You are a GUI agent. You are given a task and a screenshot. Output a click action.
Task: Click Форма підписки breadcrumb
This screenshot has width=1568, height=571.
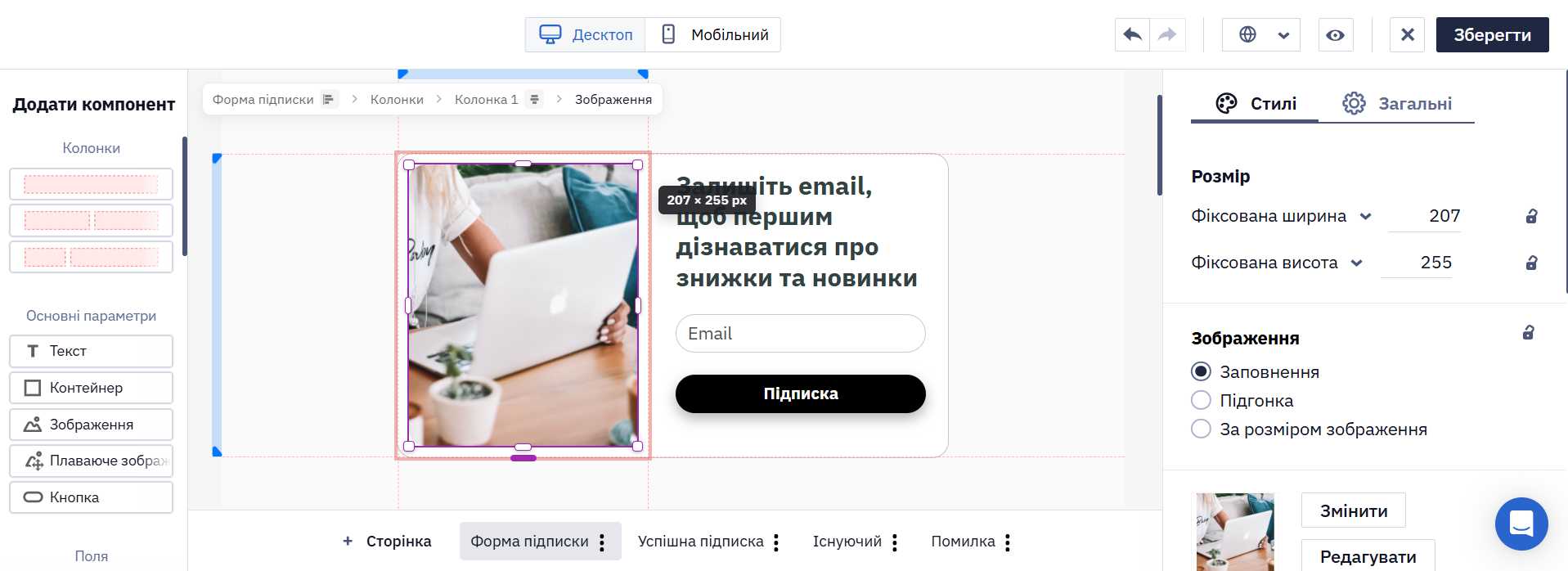263,99
